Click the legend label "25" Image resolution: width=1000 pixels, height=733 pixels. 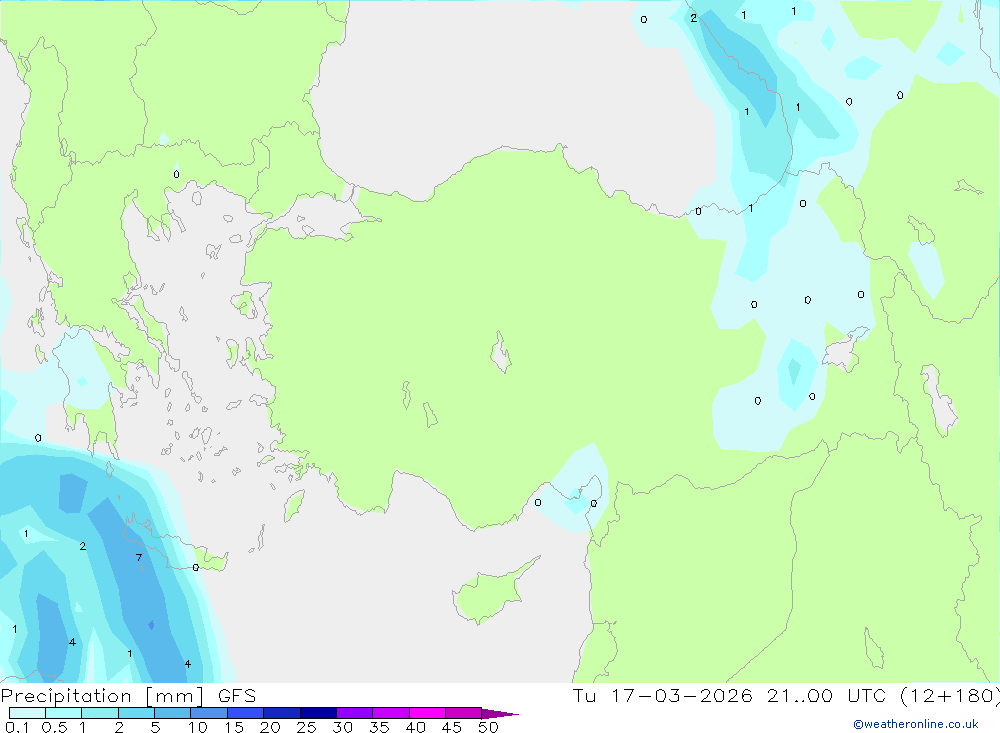[x=307, y=727]
